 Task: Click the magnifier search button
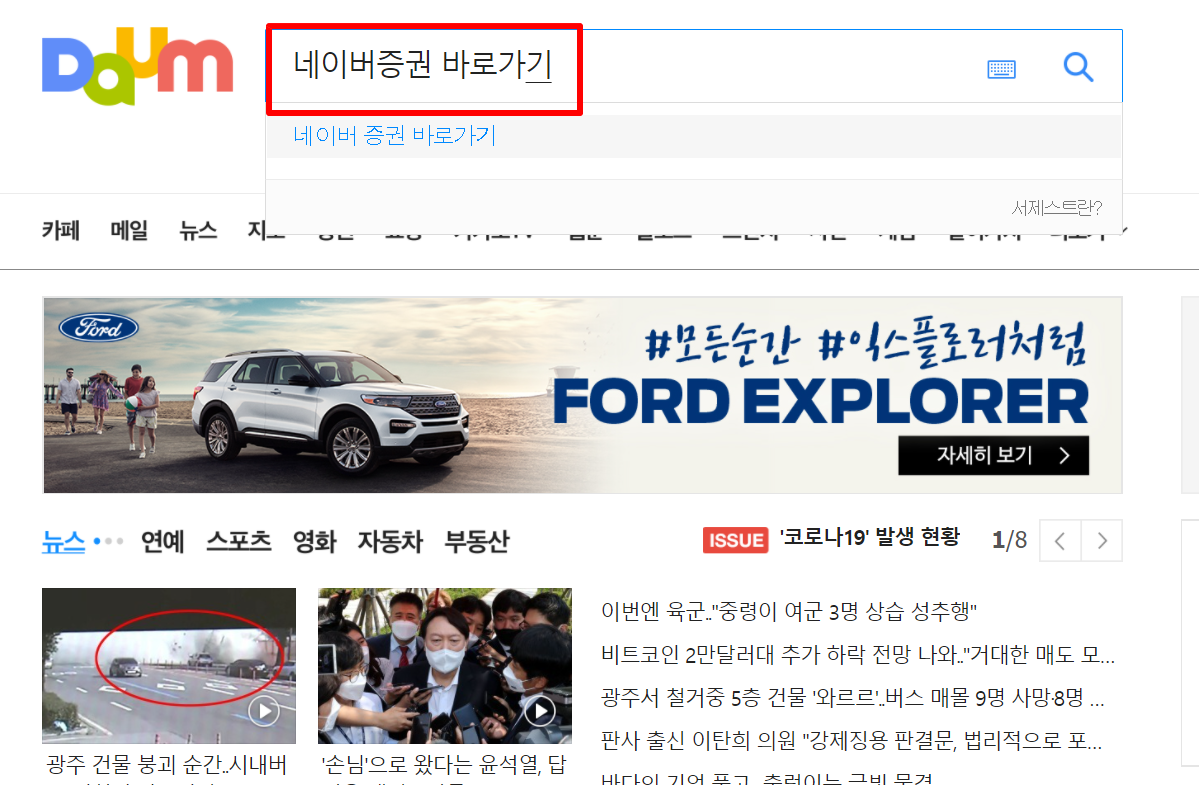tap(1078, 67)
